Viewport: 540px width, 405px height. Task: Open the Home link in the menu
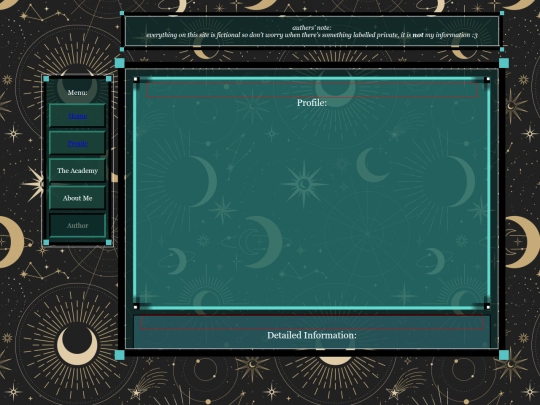(77, 116)
